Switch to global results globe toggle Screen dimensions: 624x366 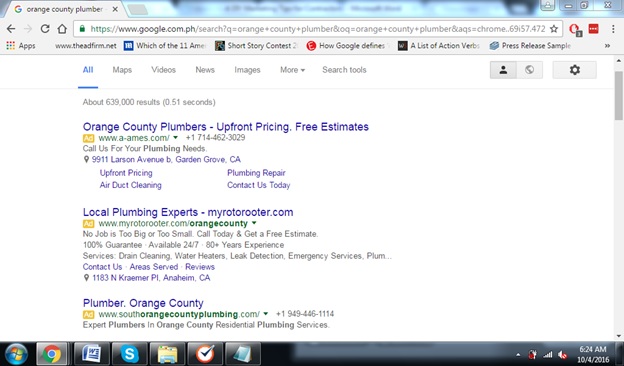(x=529, y=70)
